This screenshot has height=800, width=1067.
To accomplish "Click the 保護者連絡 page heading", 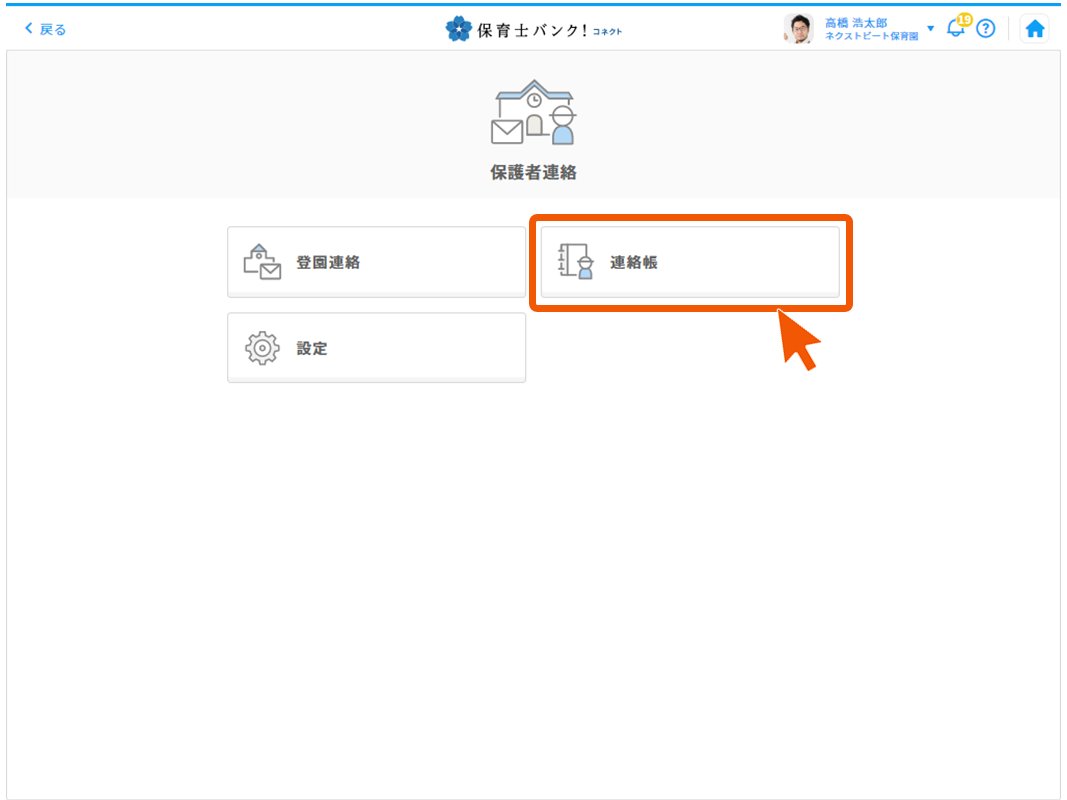I will (x=533, y=172).
